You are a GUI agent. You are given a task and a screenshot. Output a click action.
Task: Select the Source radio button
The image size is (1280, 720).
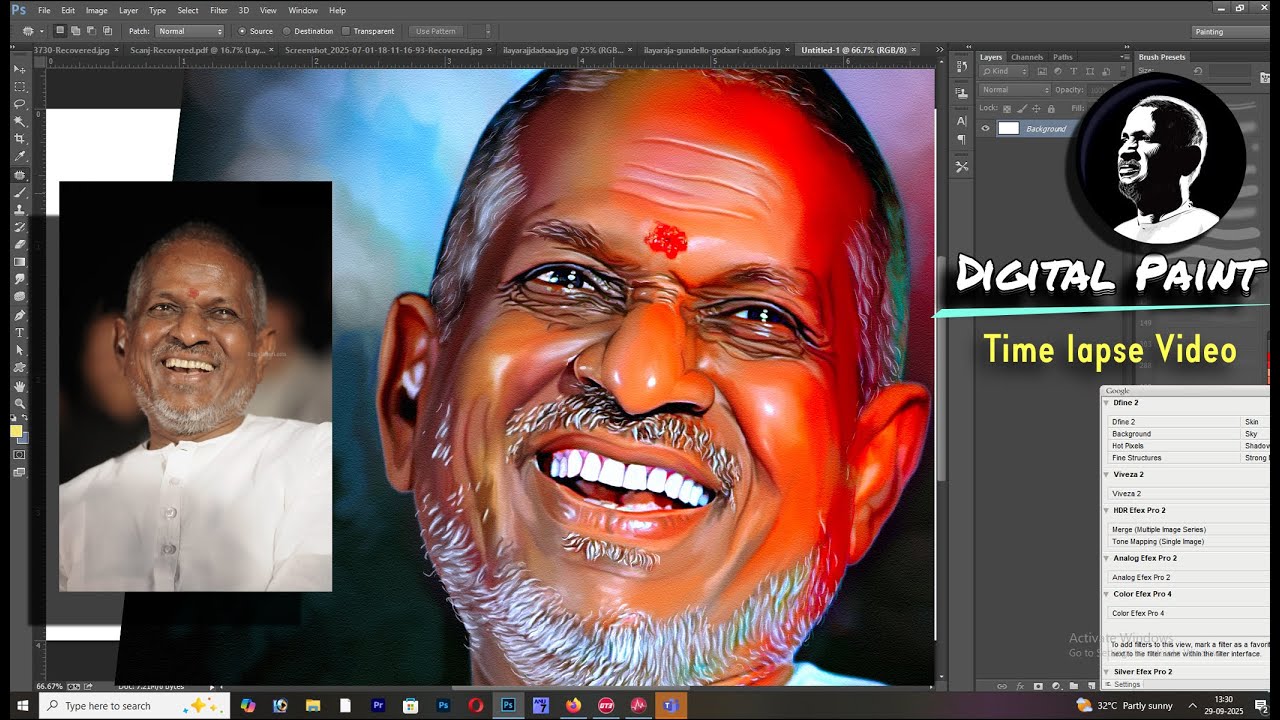(x=242, y=31)
